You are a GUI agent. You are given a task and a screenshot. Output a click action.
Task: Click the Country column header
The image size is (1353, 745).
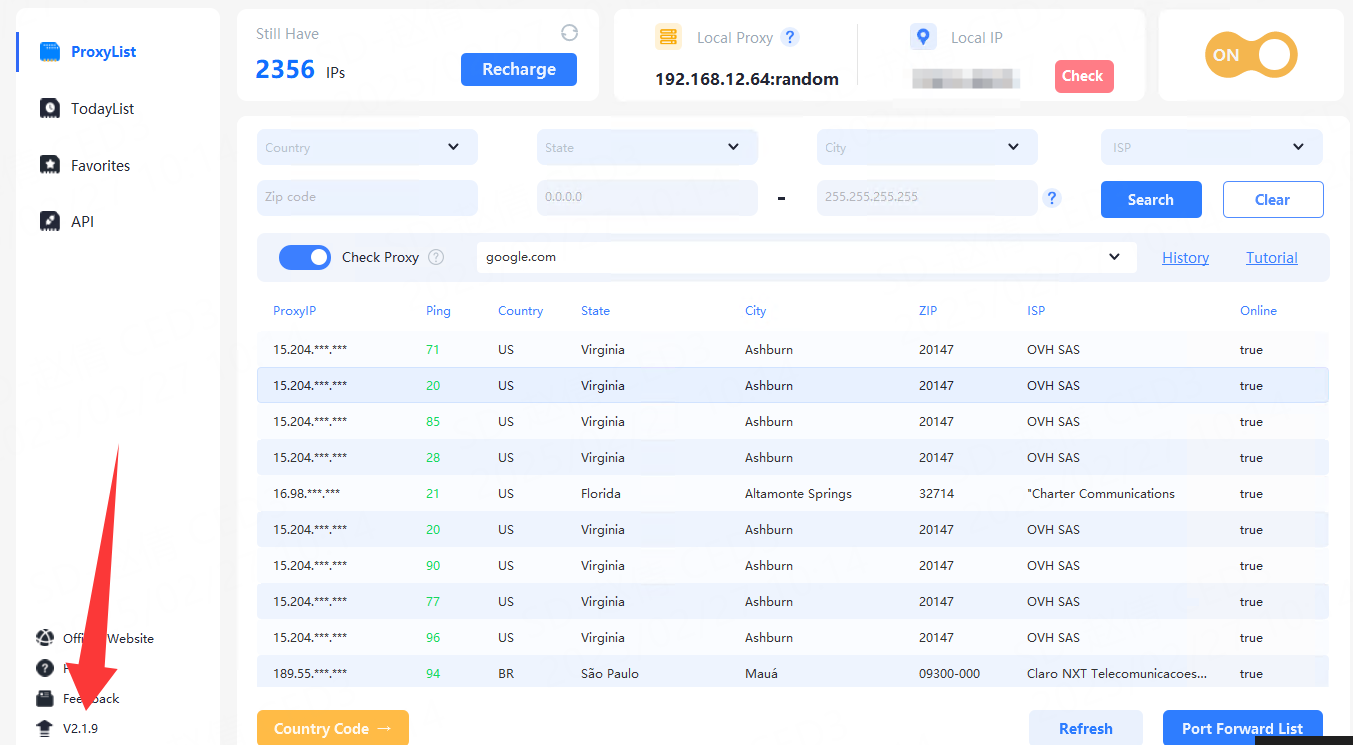pyautogui.click(x=520, y=311)
